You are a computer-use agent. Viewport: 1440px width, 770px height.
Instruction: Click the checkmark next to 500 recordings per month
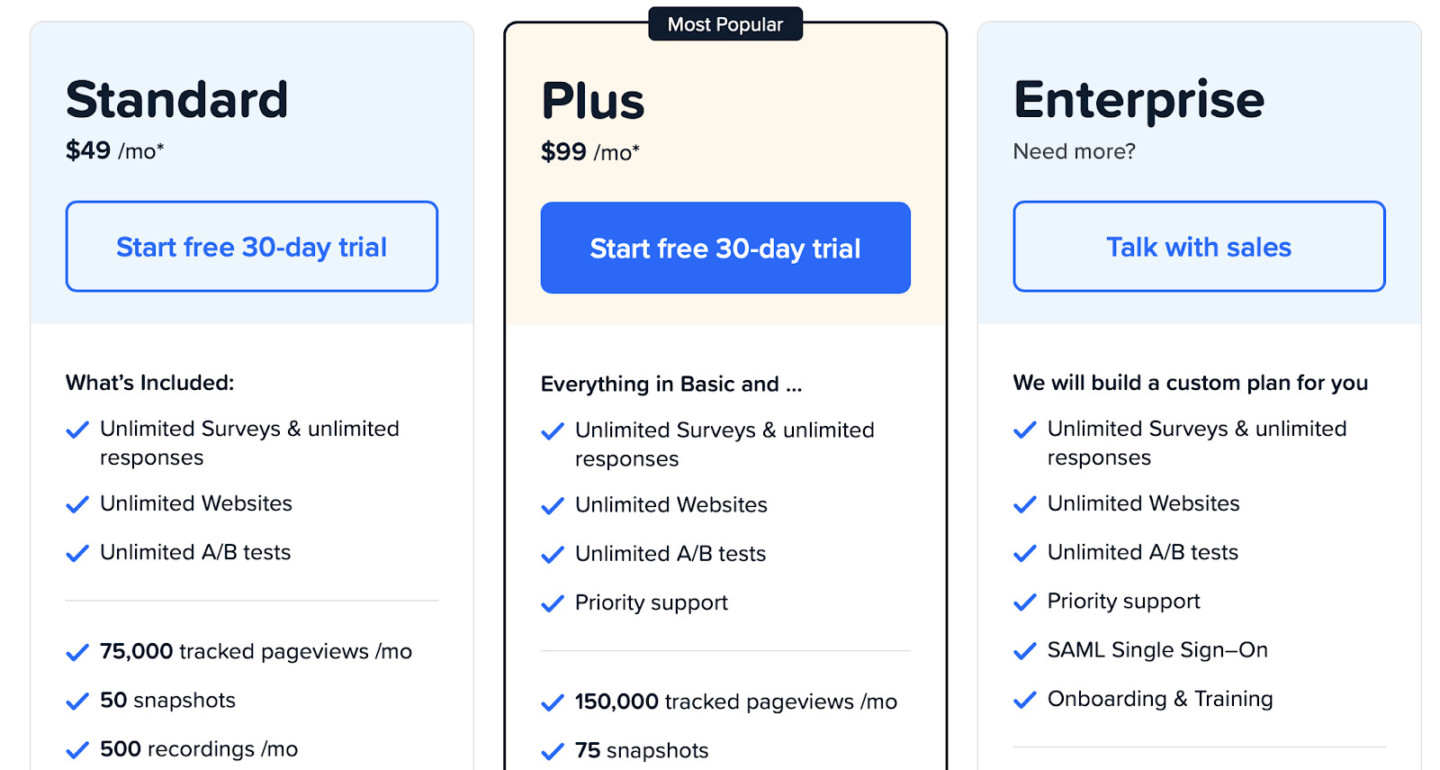click(x=77, y=749)
